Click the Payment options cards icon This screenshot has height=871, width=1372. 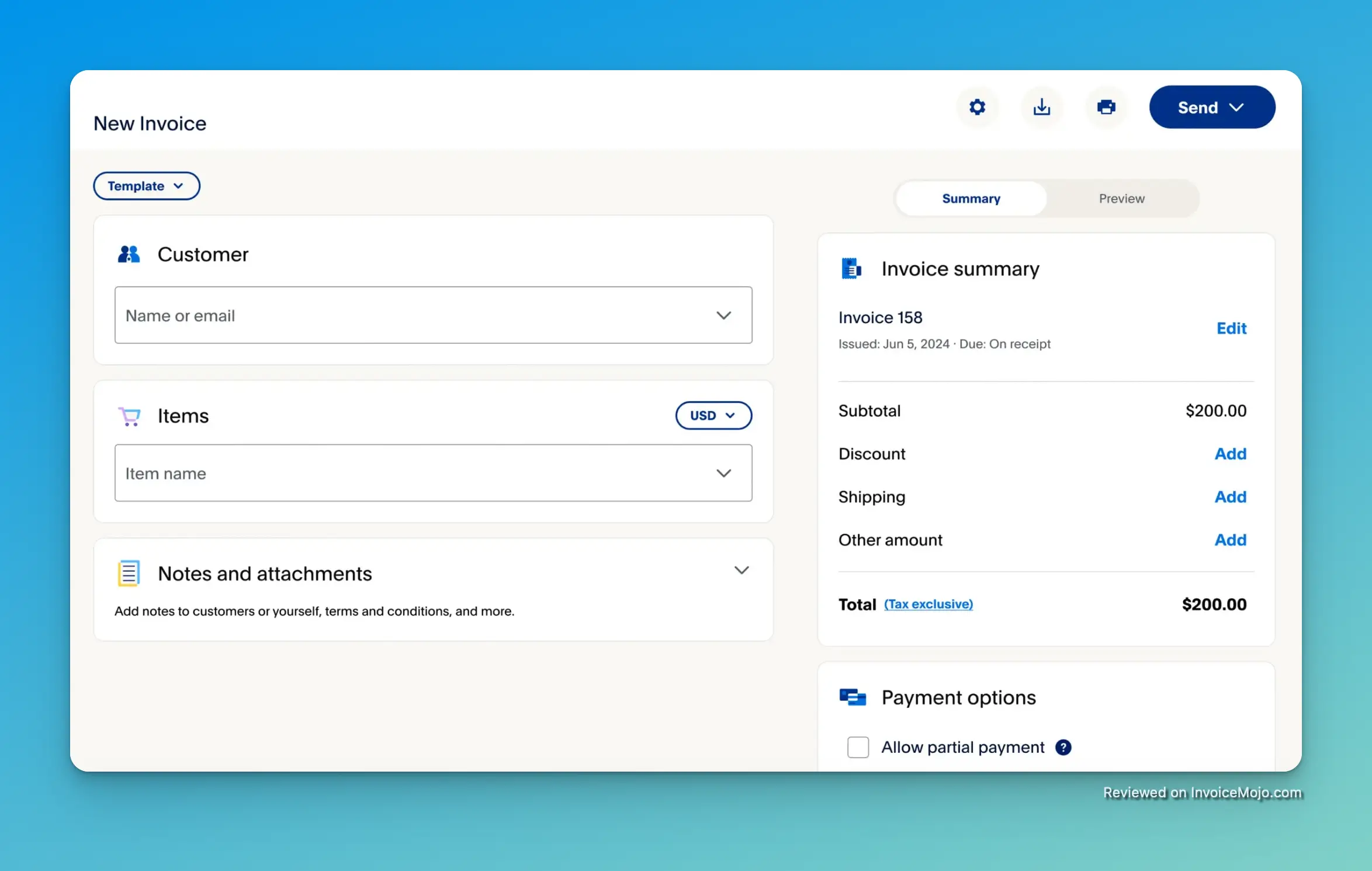click(851, 697)
